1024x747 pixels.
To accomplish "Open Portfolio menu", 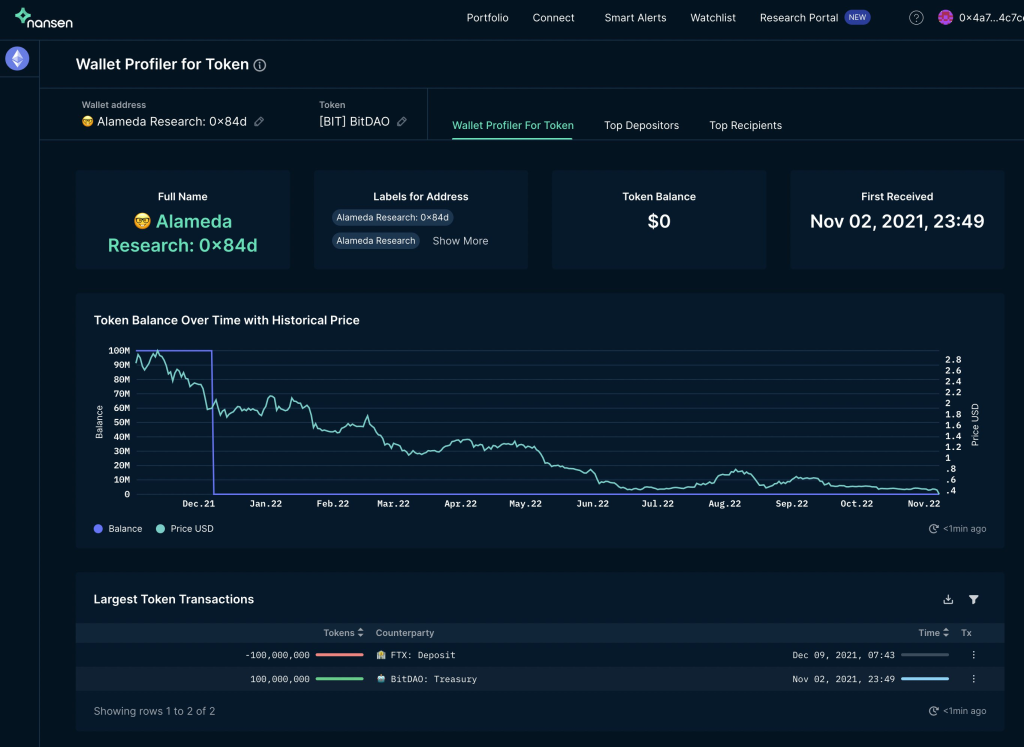I will 487,18.
